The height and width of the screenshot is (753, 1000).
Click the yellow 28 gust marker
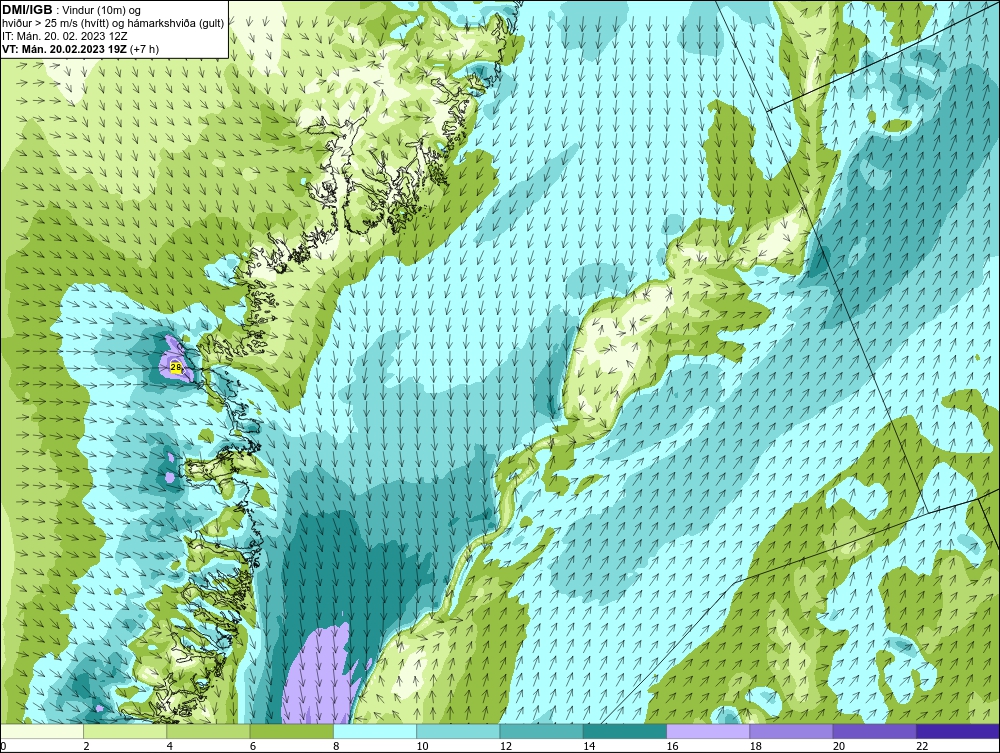point(176,367)
